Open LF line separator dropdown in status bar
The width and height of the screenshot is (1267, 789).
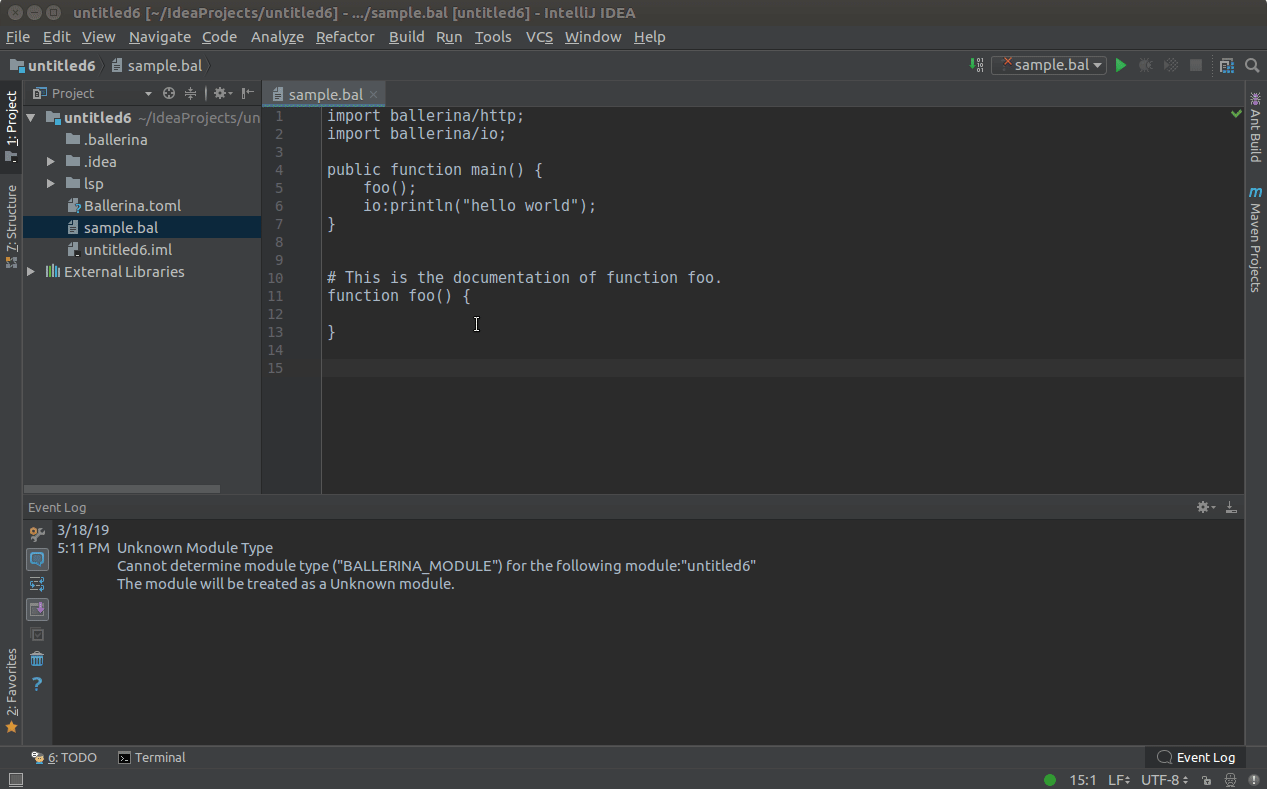tap(1119, 780)
